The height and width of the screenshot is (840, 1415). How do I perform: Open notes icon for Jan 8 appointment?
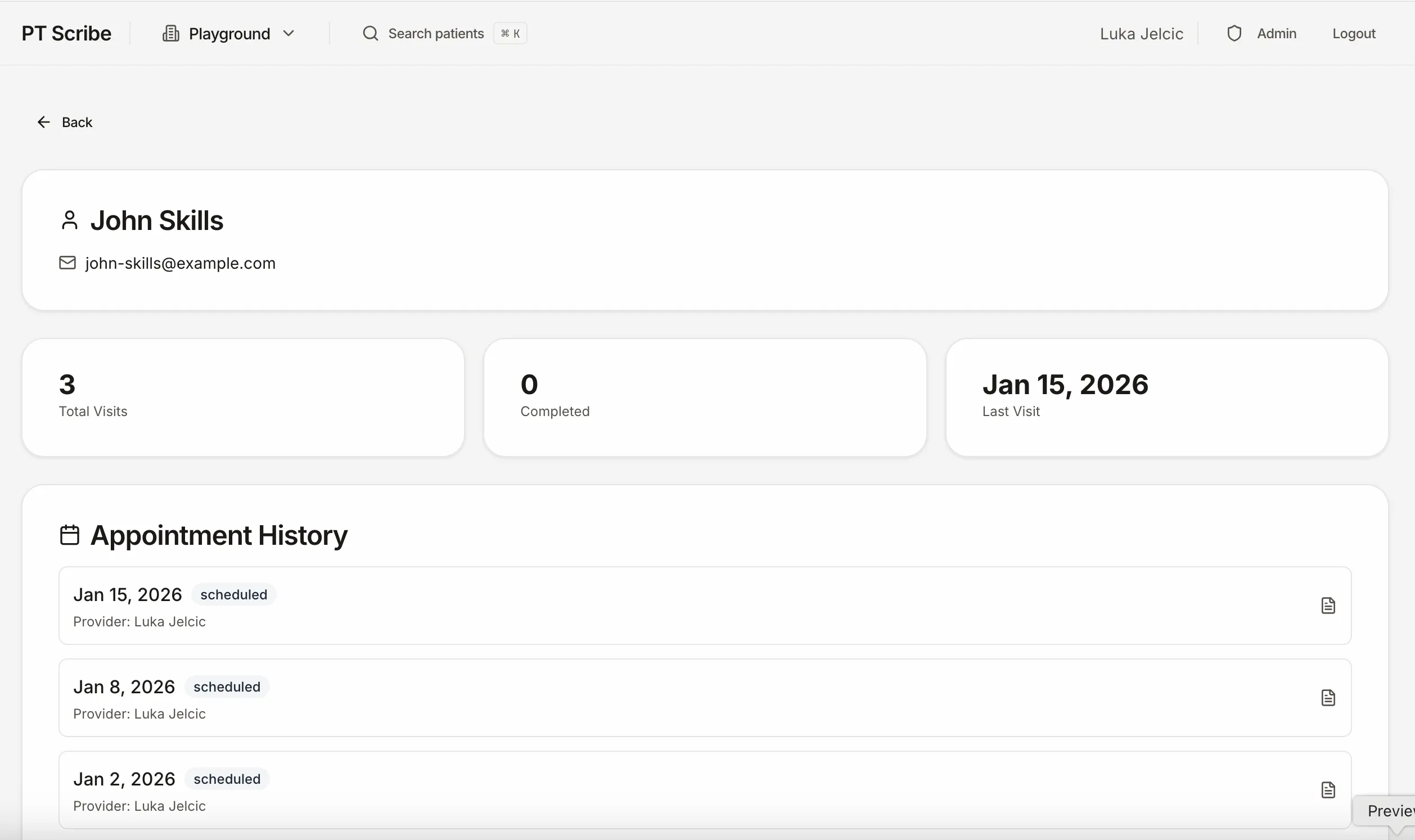point(1328,697)
